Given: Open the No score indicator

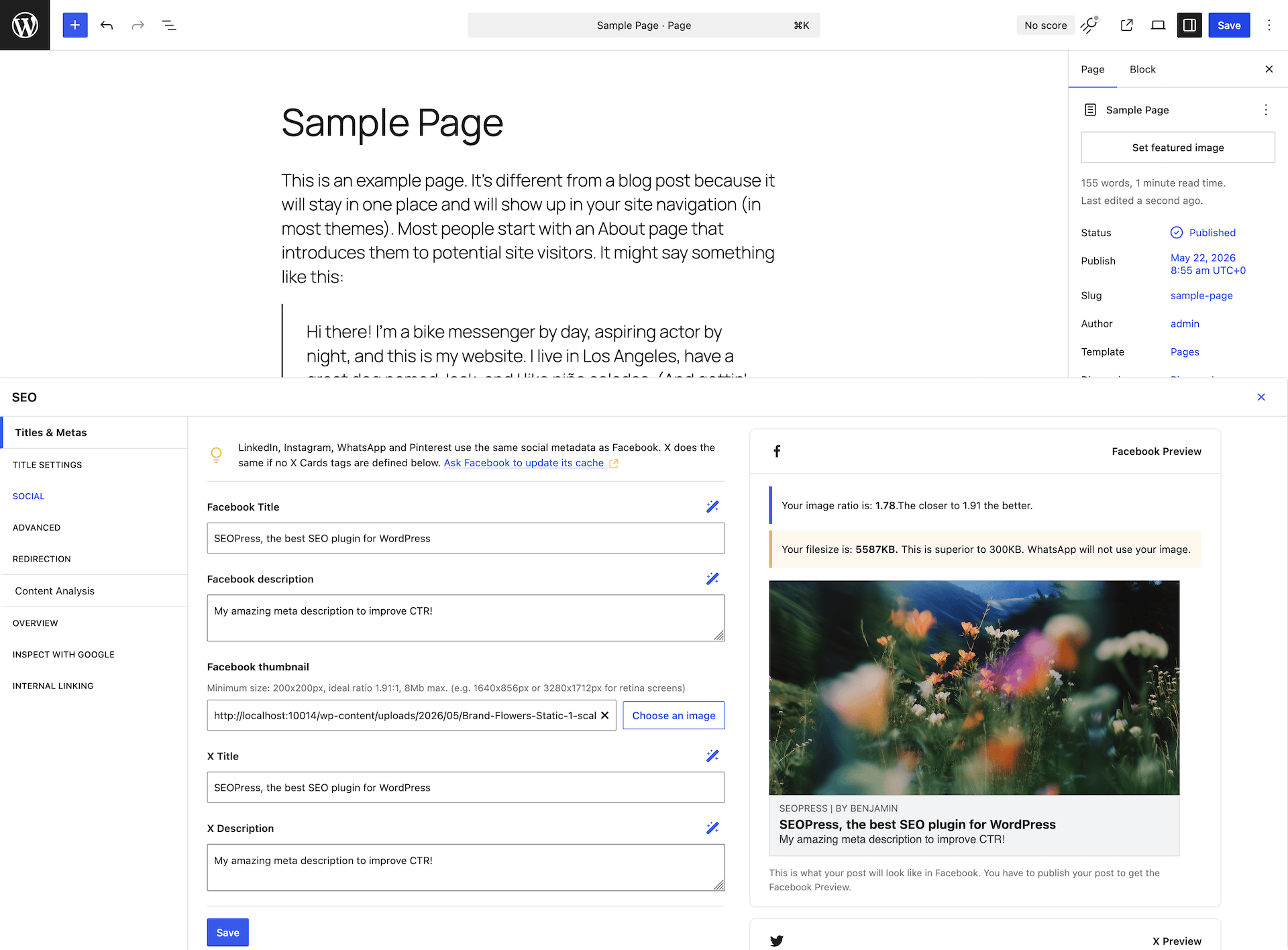Looking at the screenshot, I should coord(1045,25).
